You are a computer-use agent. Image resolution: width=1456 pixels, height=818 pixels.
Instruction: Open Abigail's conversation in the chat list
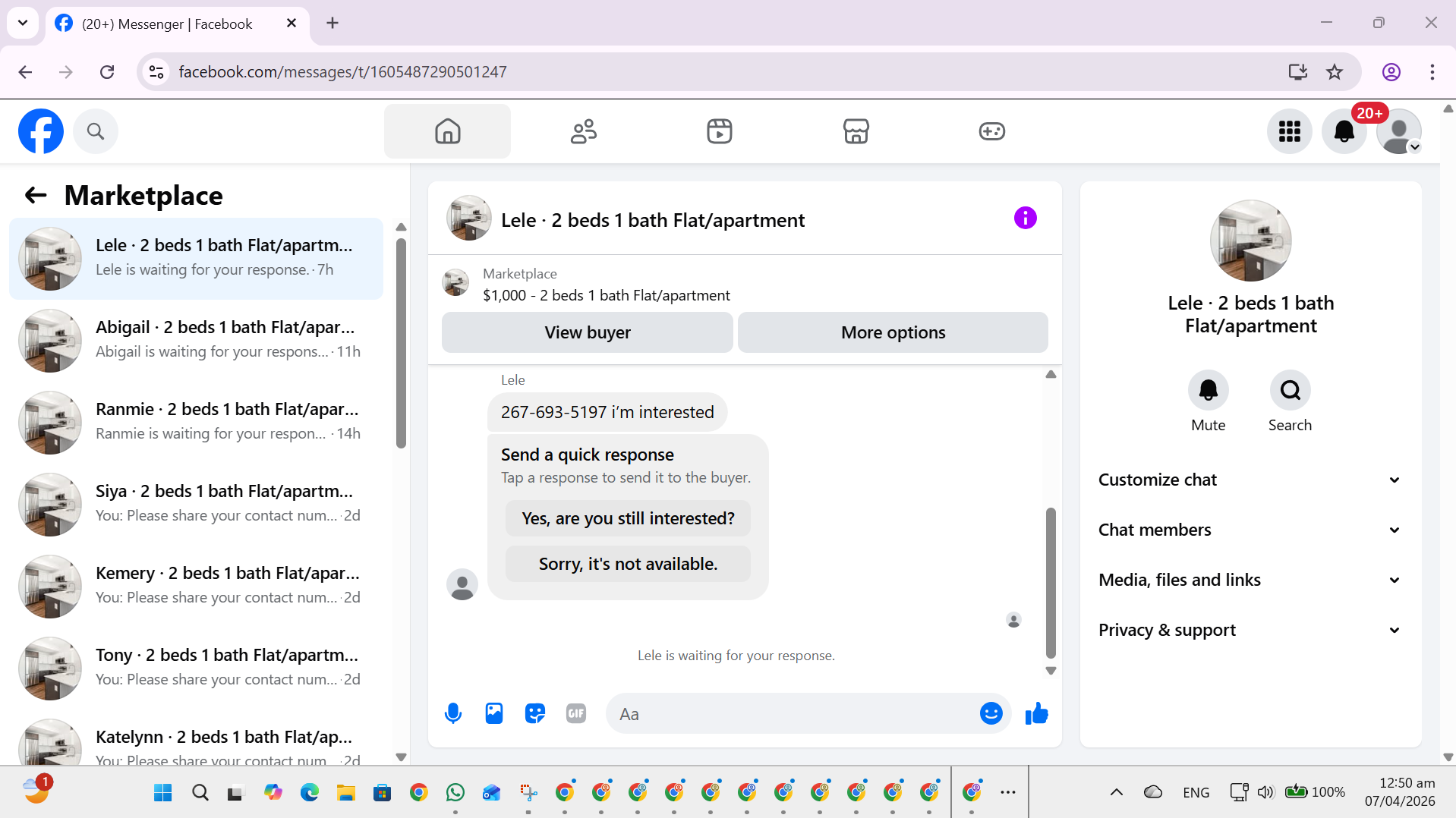196,341
